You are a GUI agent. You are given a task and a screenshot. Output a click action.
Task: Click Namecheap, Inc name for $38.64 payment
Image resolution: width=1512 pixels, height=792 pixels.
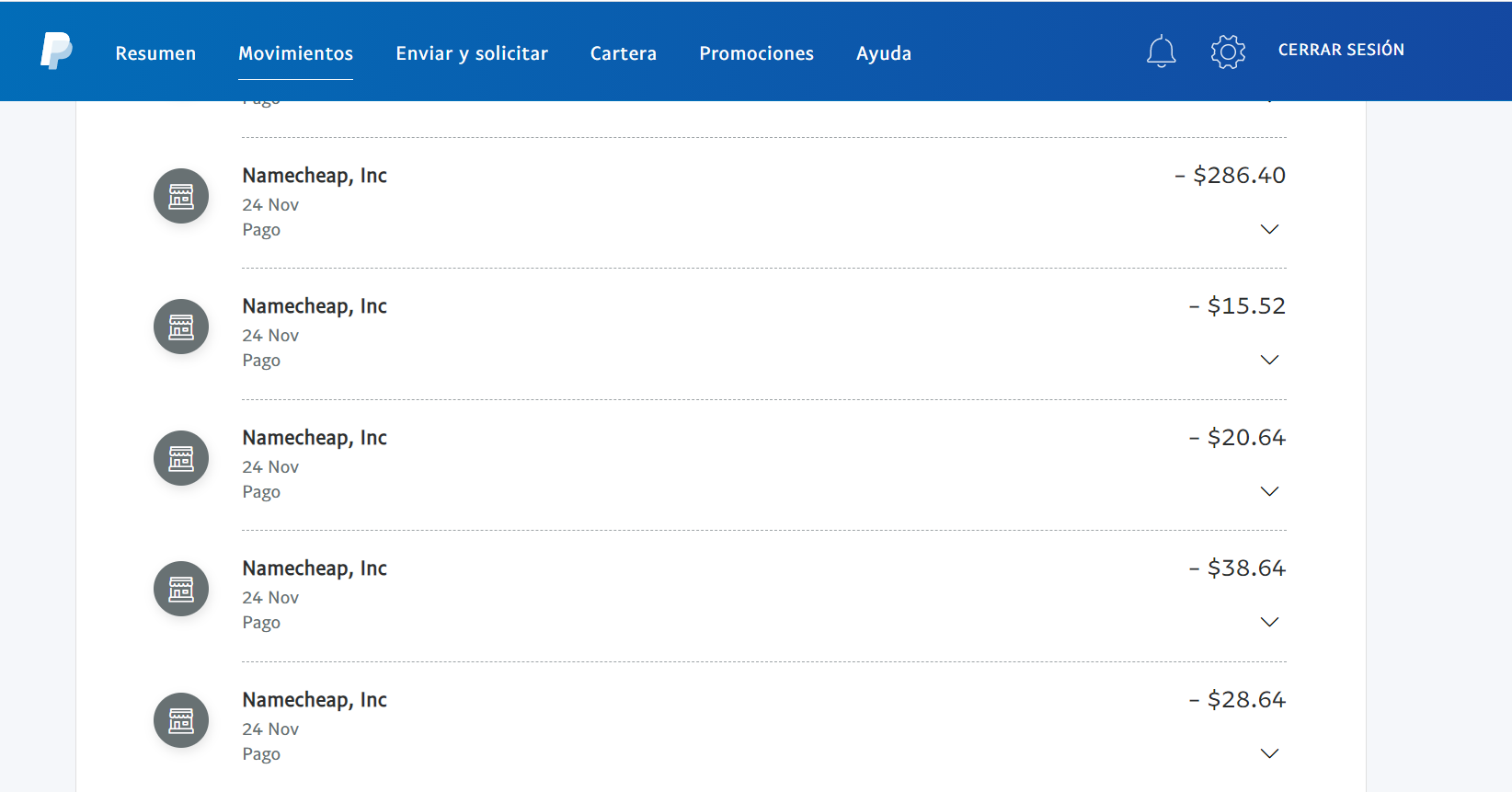pos(315,568)
